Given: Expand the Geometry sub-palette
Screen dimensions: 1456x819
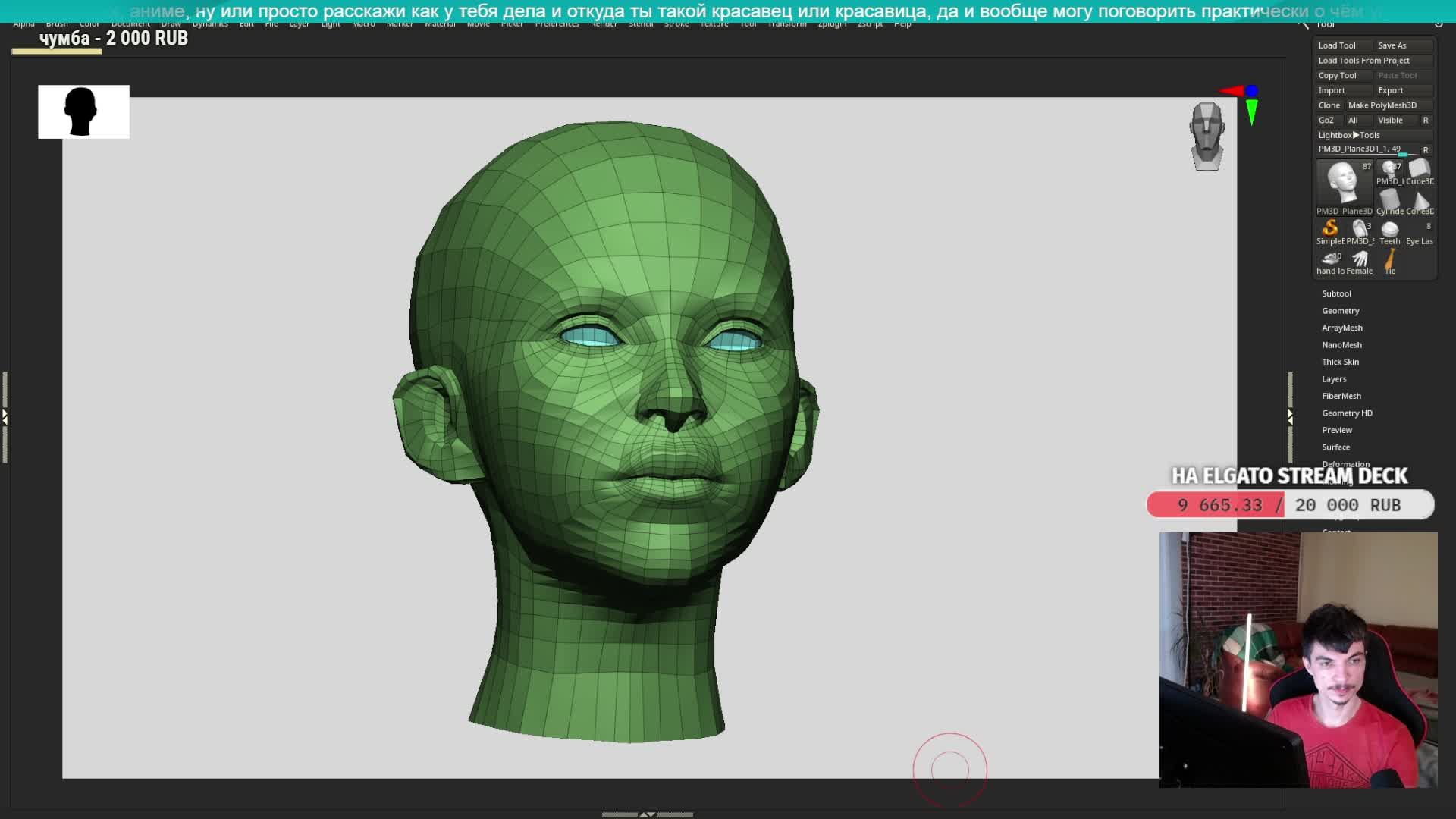Looking at the screenshot, I should pyautogui.click(x=1340, y=311).
